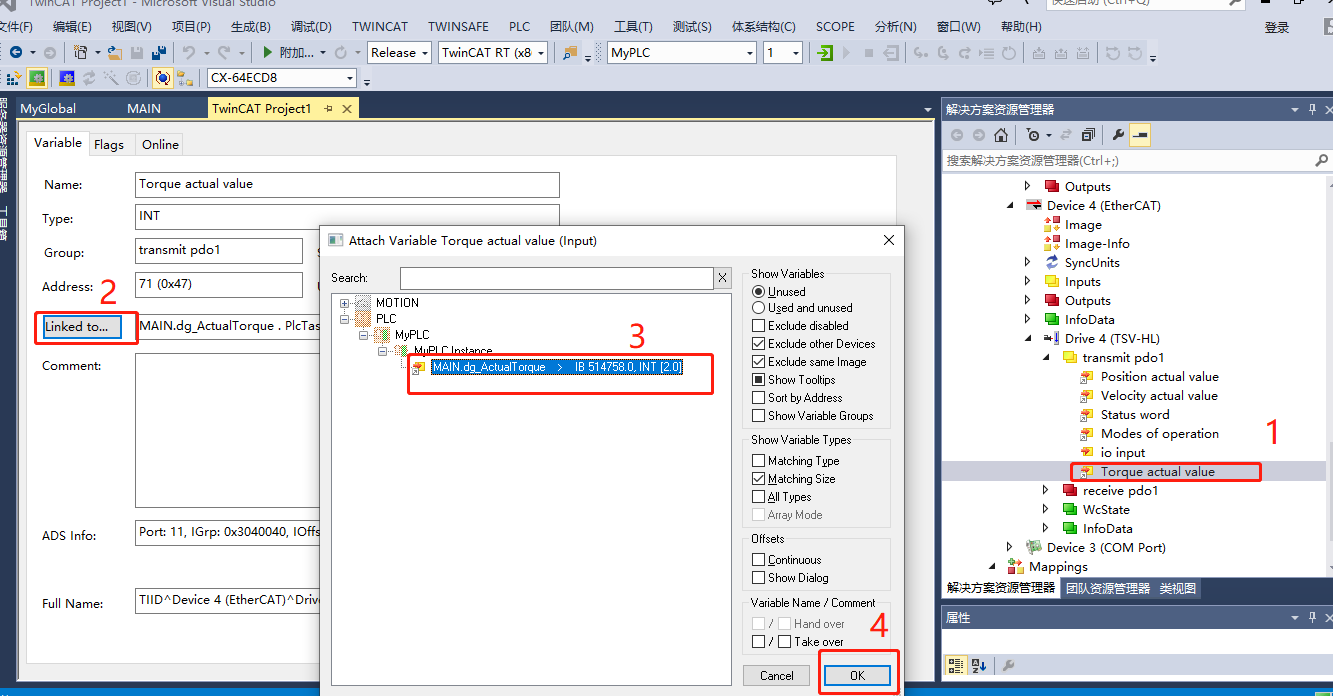Switch to the Online tab
Viewport: 1333px width, 696px height.
pyautogui.click(x=160, y=145)
